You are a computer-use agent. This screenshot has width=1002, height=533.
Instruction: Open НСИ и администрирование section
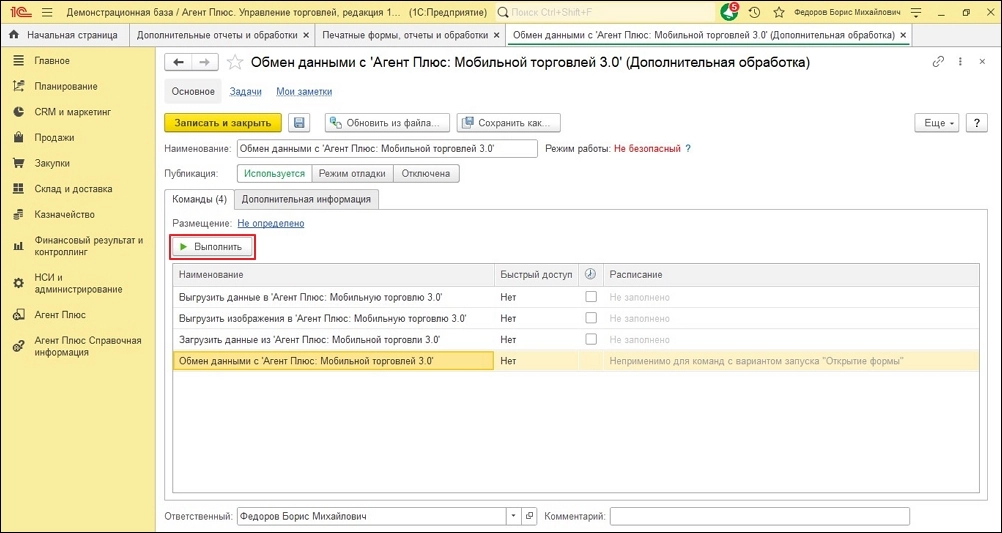(x=77, y=283)
